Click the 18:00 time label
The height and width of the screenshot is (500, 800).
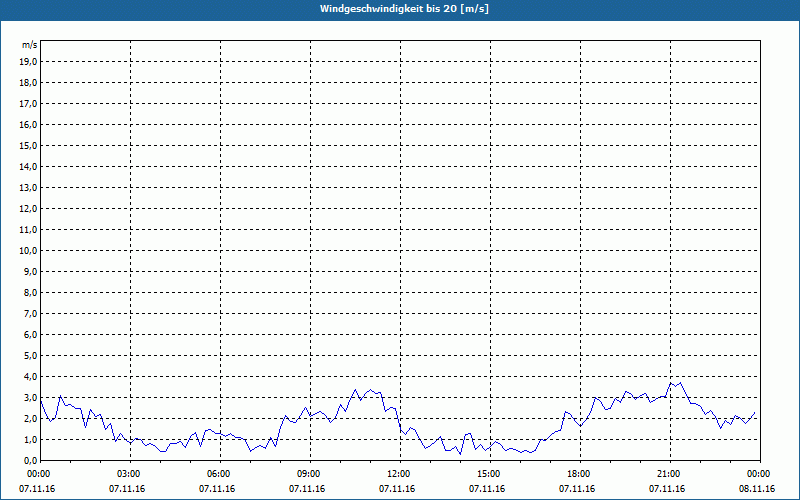point(580,474)
